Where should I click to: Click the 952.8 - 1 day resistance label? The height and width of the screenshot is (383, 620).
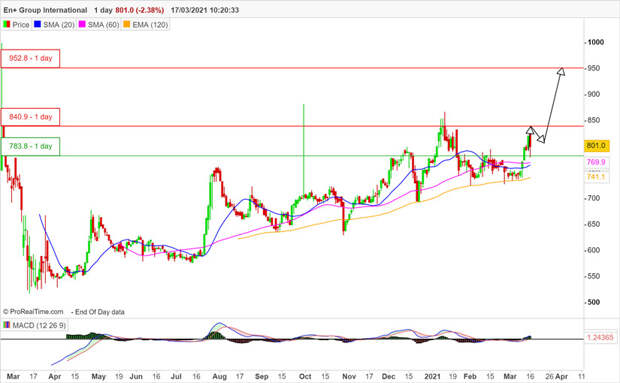[30, 58]
